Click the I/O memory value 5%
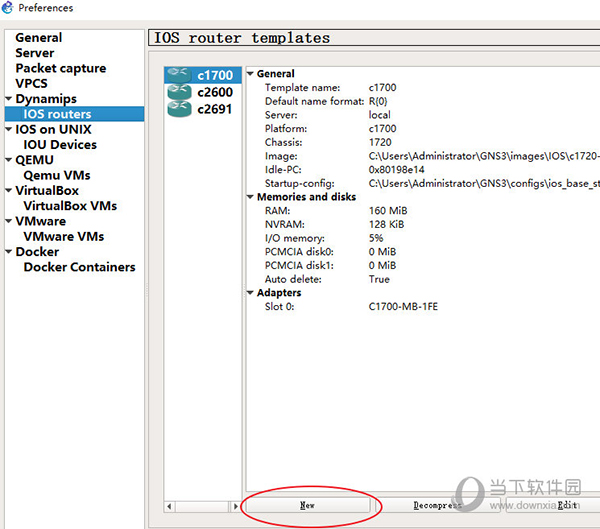The image size is (600, 529). 376,238
